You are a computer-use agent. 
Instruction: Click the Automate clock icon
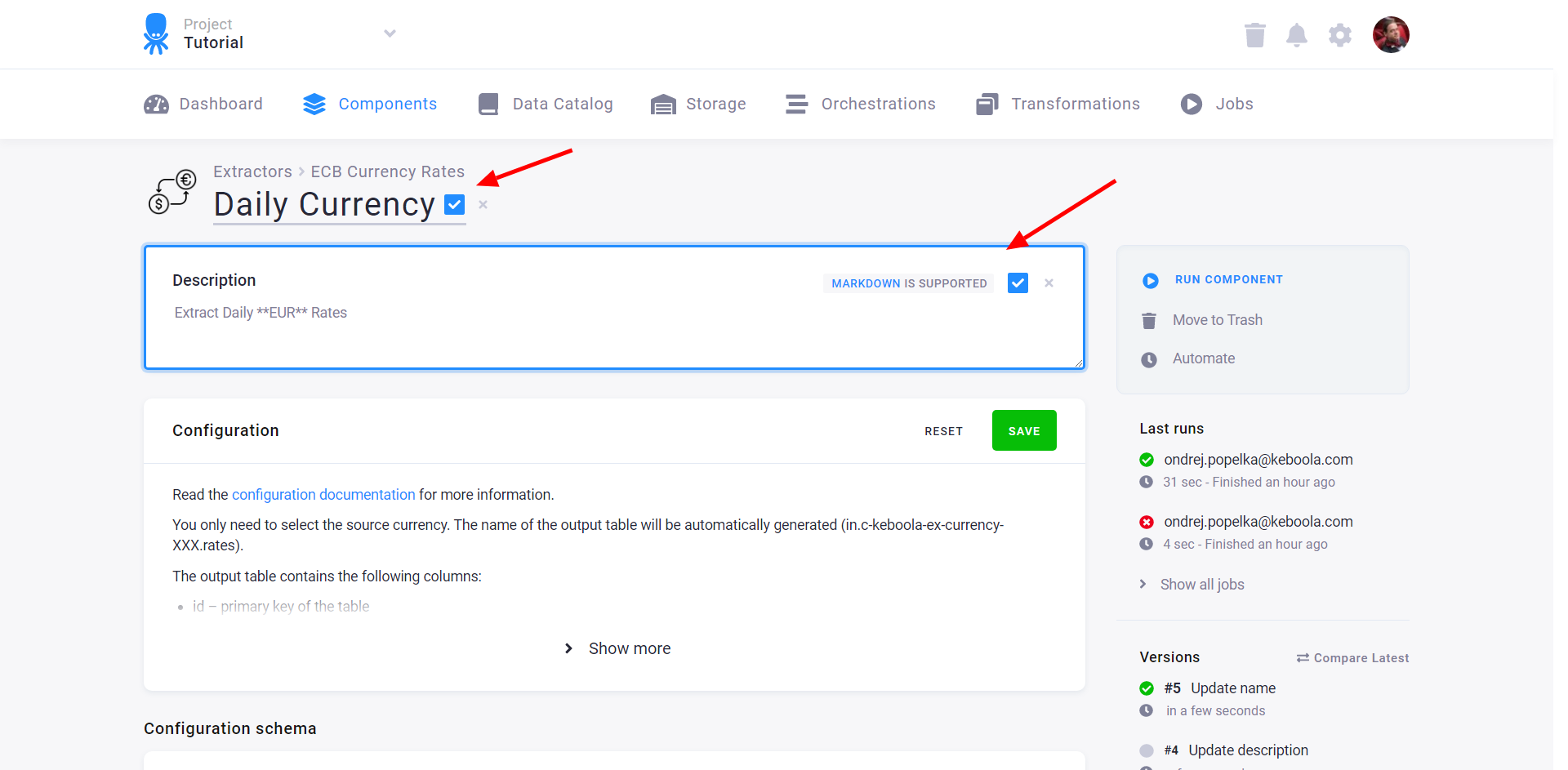(x=1149, y=360)
